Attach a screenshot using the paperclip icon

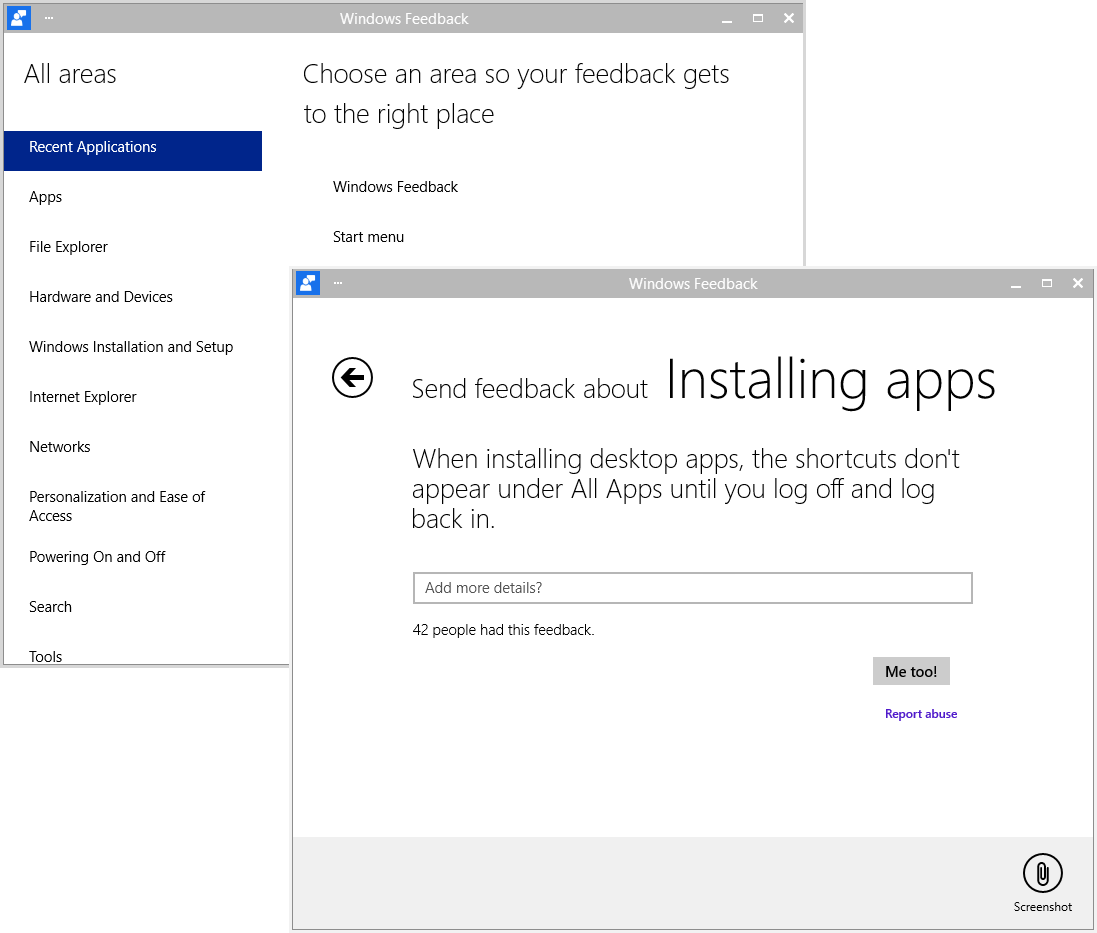tap(1042, 873)
